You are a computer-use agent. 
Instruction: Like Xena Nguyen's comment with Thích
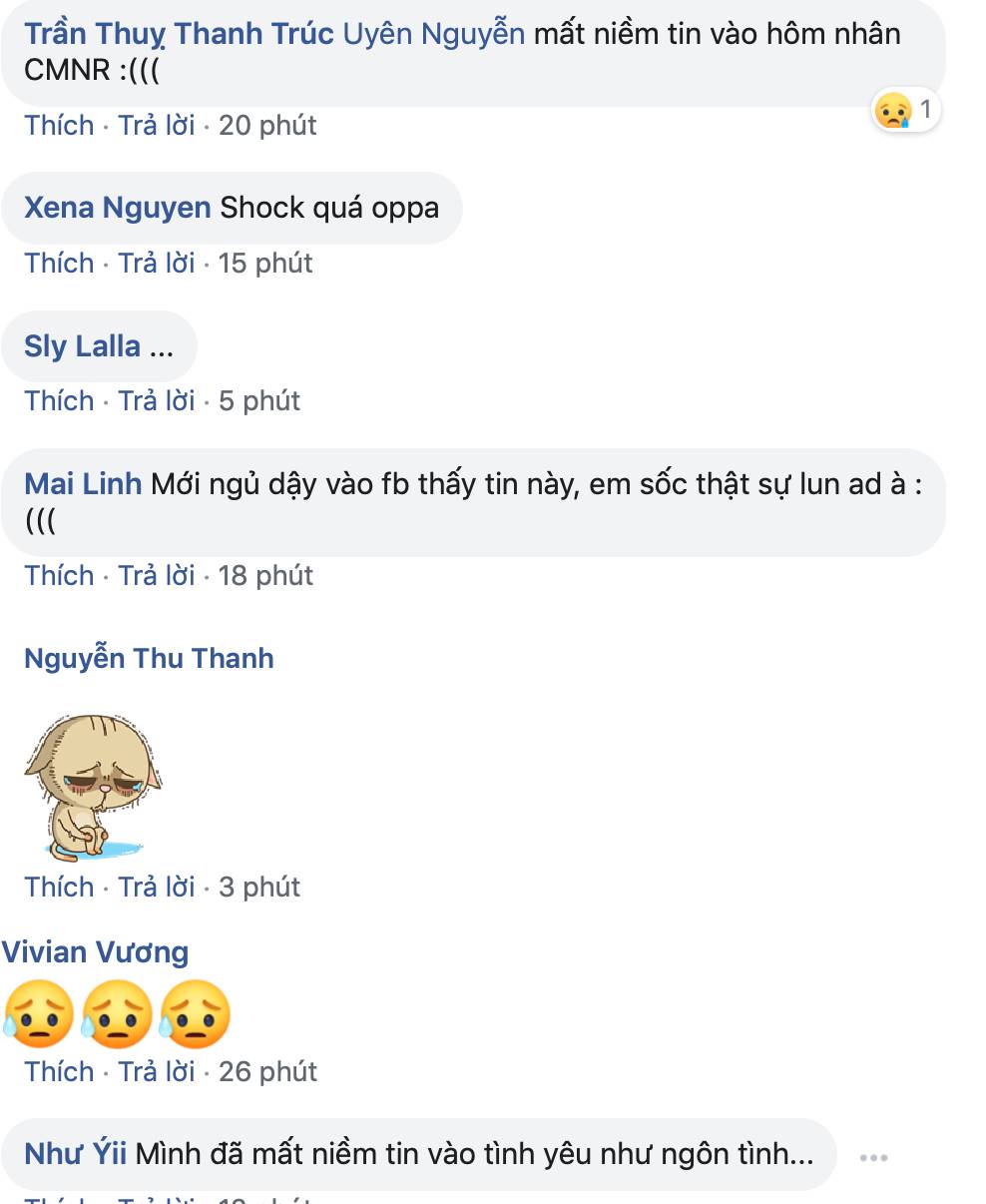tap(59, 263)
